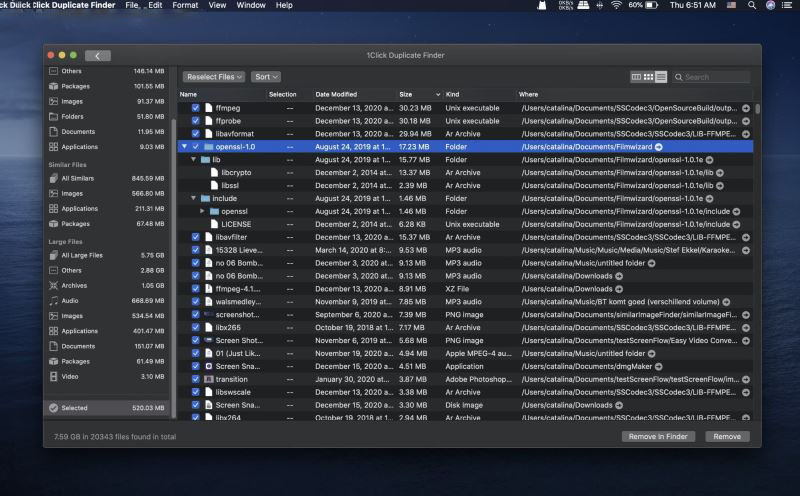This screenshot has height=496, width=800.
Task: Reveal ffmpeg location in Finder arrow
Action: coord(746,108)
